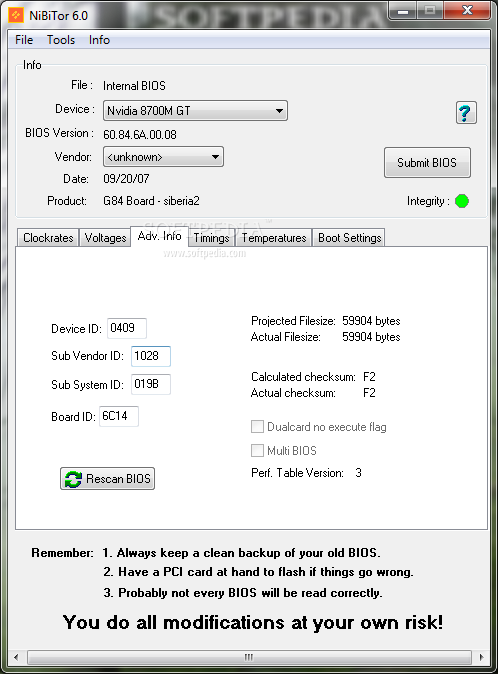
Task: Click the horizontal scrollbar thumb
Action: point(249,657)
